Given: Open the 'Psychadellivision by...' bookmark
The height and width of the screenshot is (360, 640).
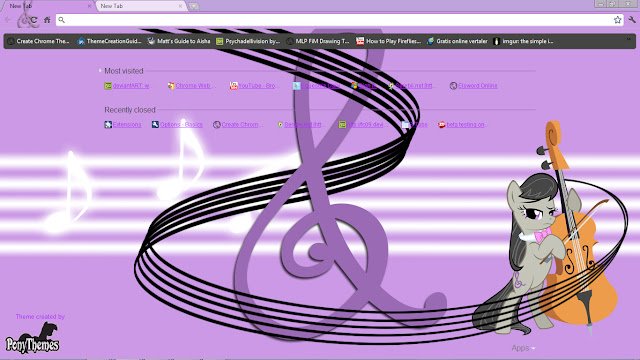Looking at the screenshot, I should (248, 41).
